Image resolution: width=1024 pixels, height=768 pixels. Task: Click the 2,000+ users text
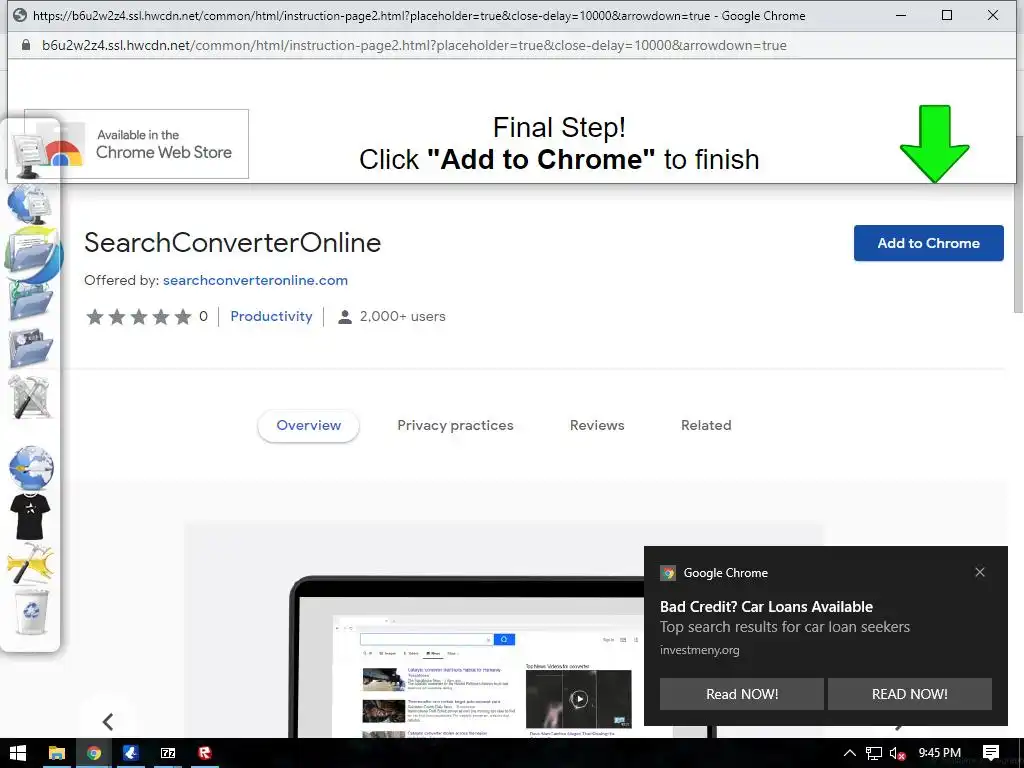click(x=402, y=316)
